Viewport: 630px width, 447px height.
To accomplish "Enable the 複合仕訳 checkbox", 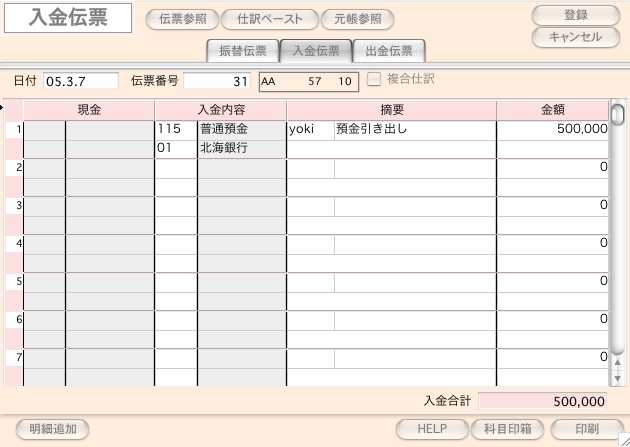I will coord(374,79).
